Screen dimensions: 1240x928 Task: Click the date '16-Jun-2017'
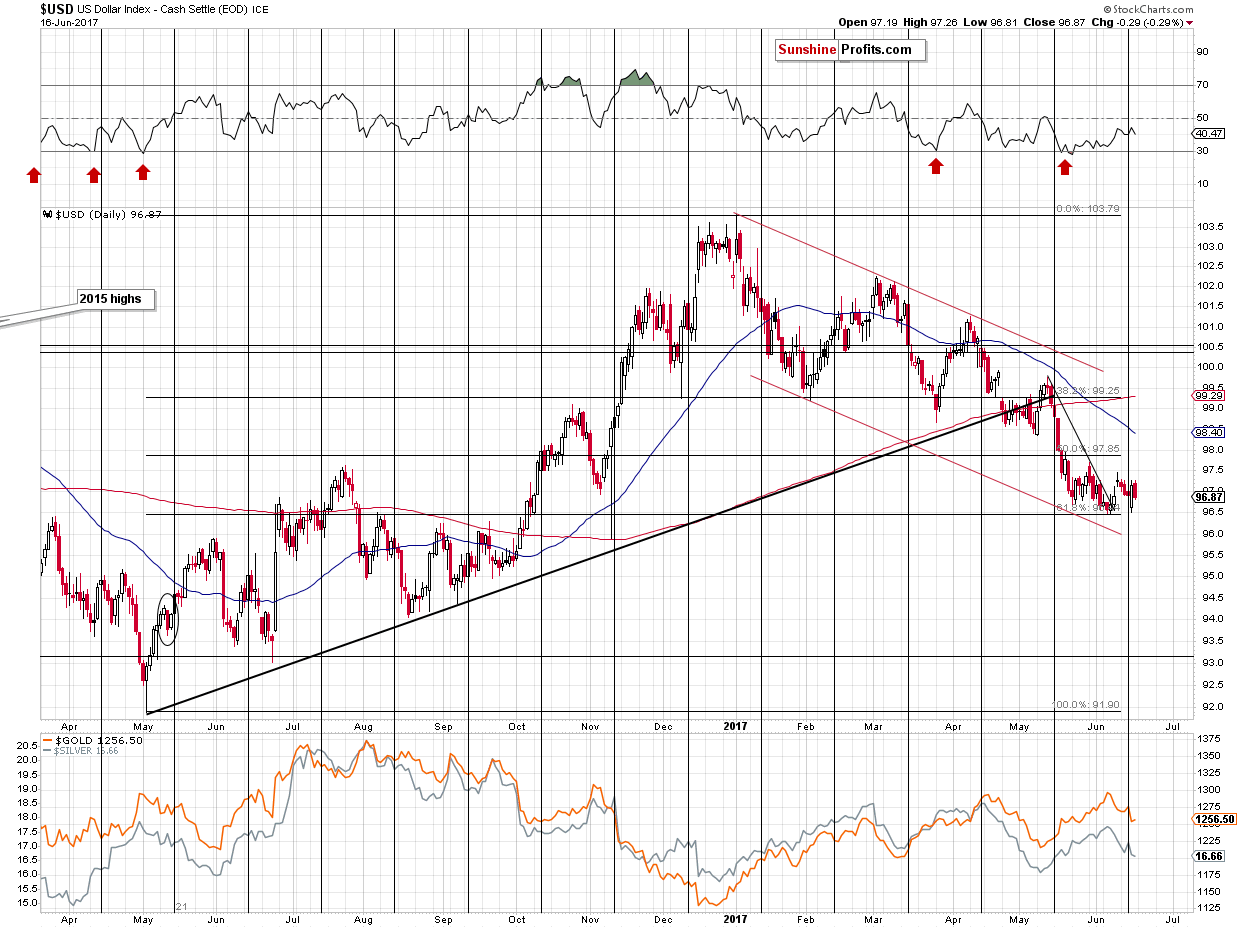(69, 22)
